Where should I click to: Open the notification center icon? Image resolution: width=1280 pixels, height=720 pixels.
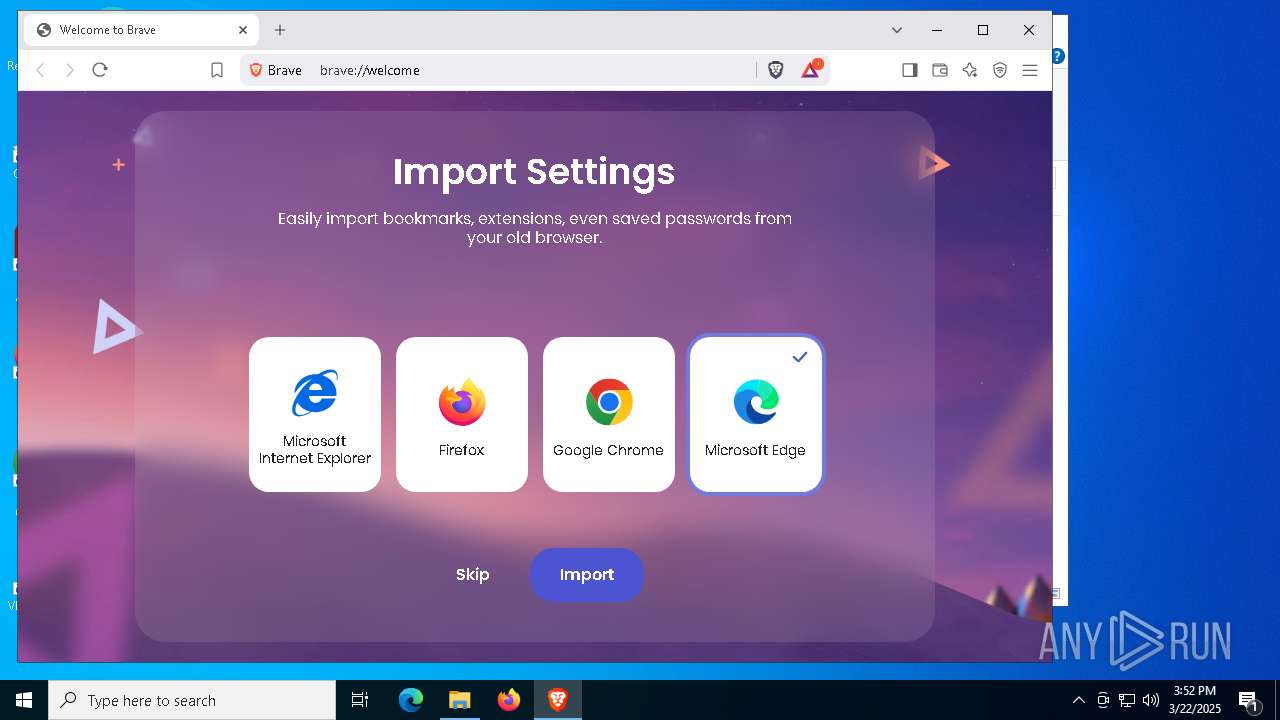pos(1248,700)
